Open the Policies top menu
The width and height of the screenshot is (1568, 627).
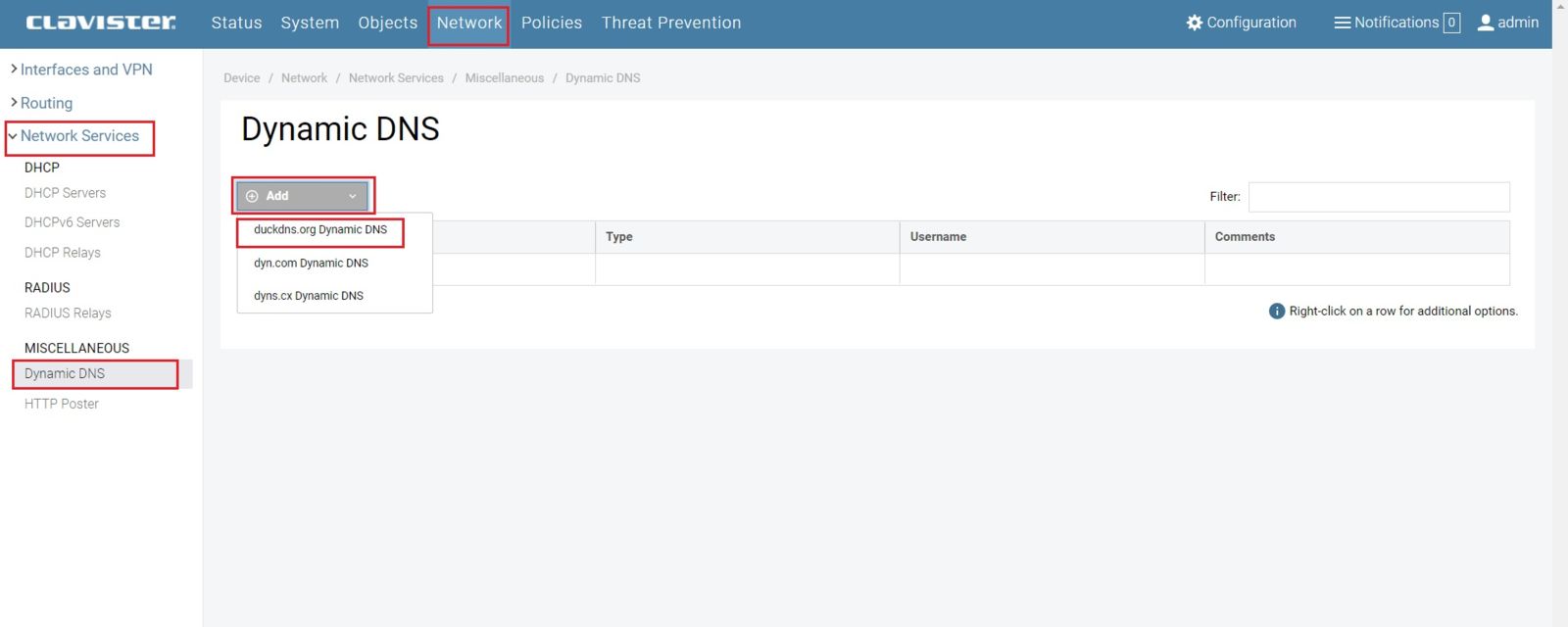[551, 23]
